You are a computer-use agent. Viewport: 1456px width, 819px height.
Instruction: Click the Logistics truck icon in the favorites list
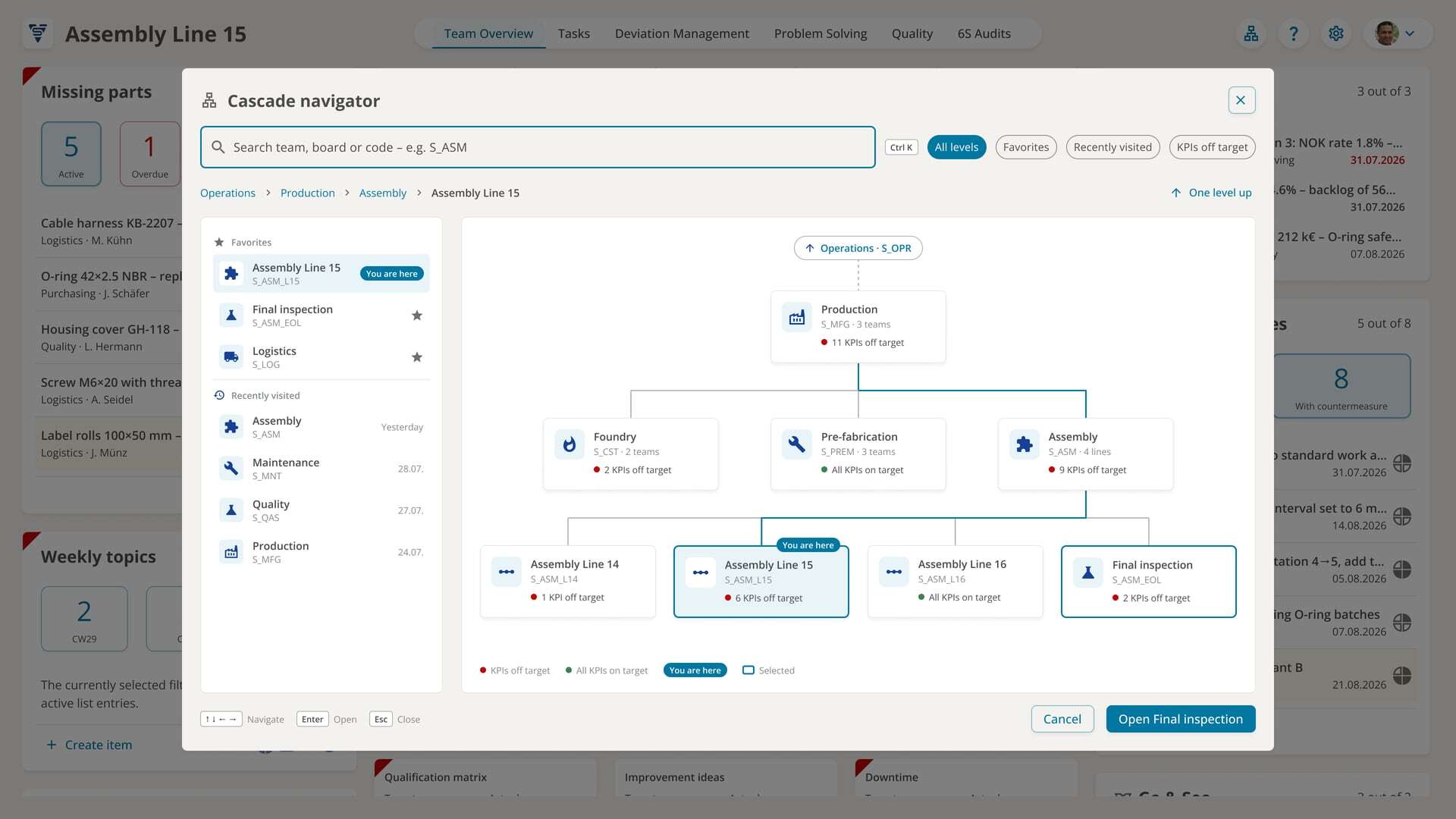(x=231, y=357)
